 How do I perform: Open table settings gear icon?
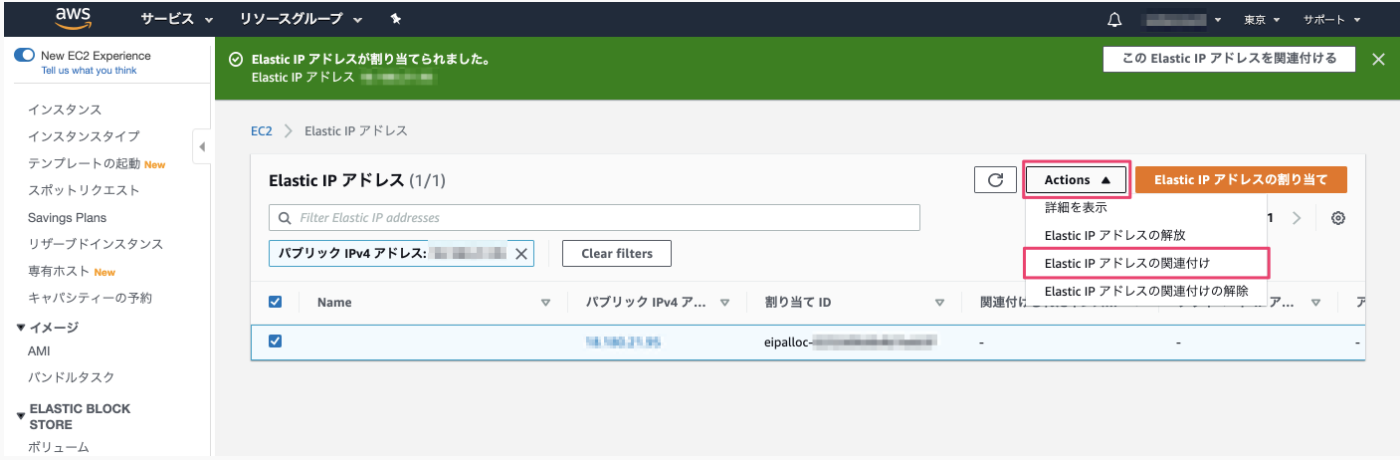tap(1338, 218)
